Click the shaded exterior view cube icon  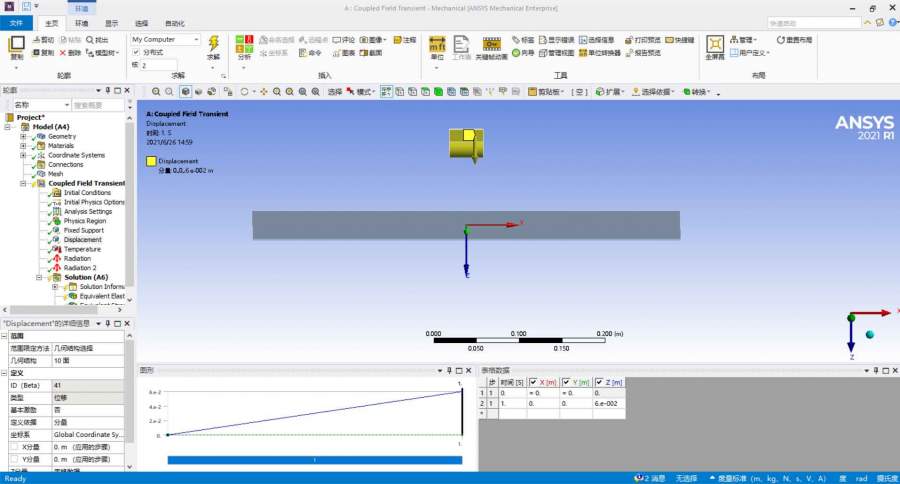pyautogui.click(x=185, y=91)
